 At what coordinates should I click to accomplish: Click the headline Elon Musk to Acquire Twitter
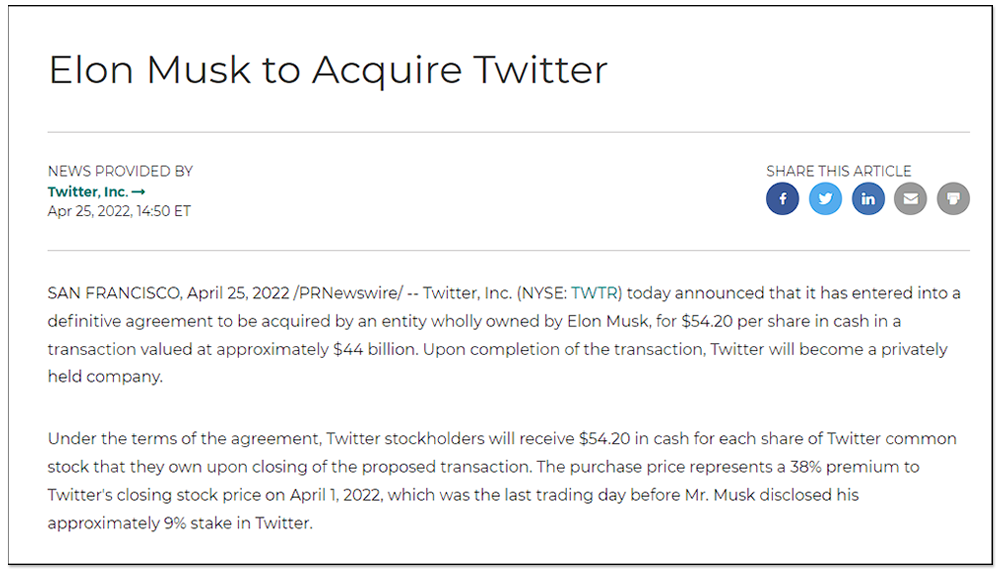point(328,70)
